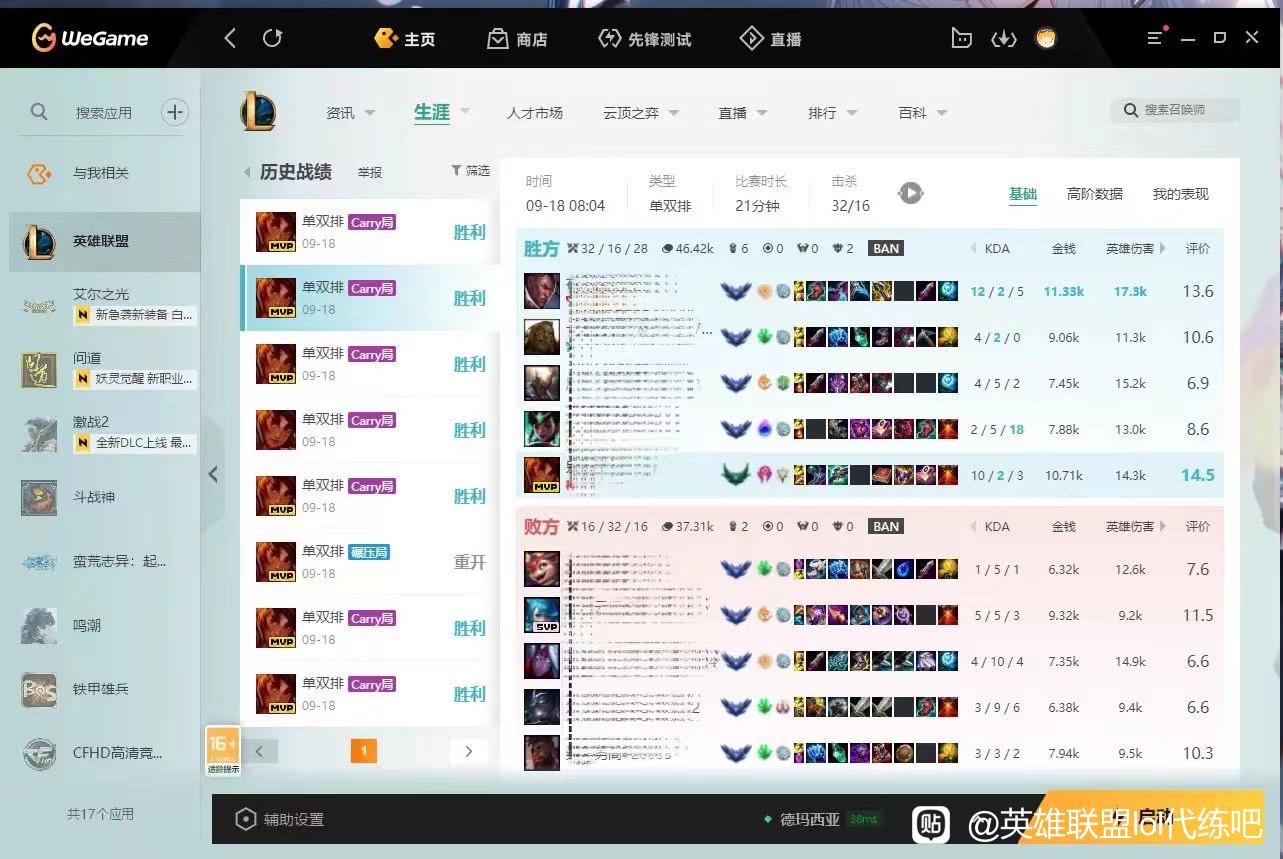Select page 1 in match pagination

tap(364, 751)
